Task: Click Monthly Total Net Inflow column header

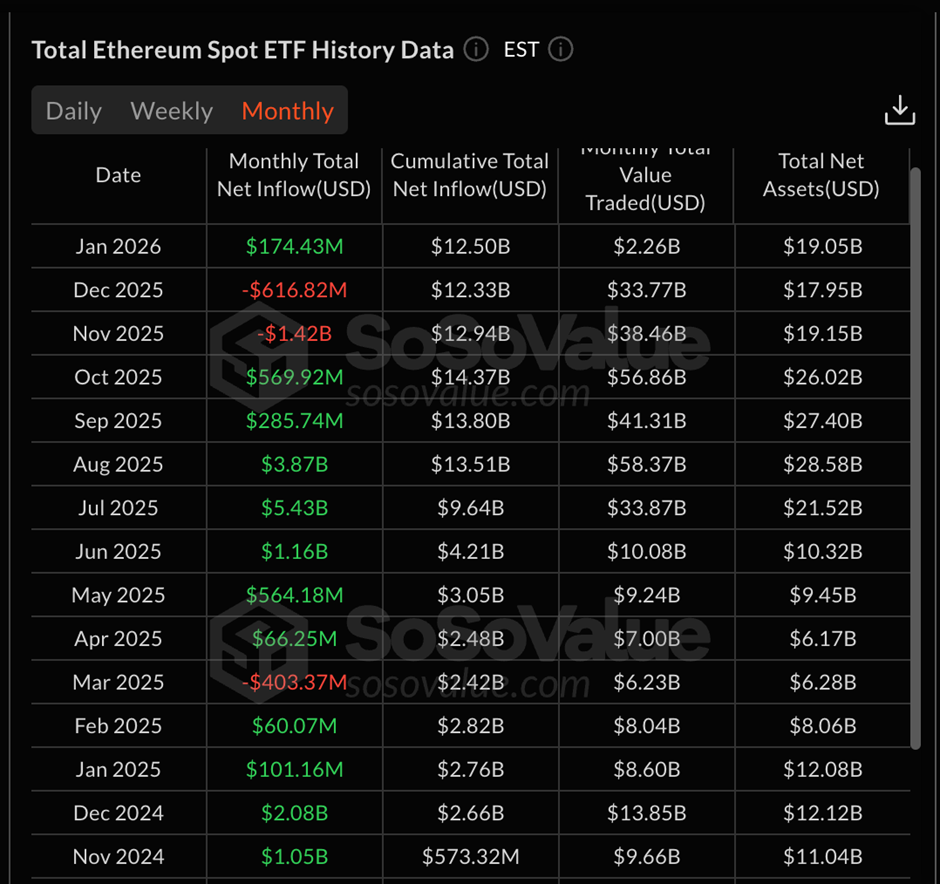Action: click(294, 175)
